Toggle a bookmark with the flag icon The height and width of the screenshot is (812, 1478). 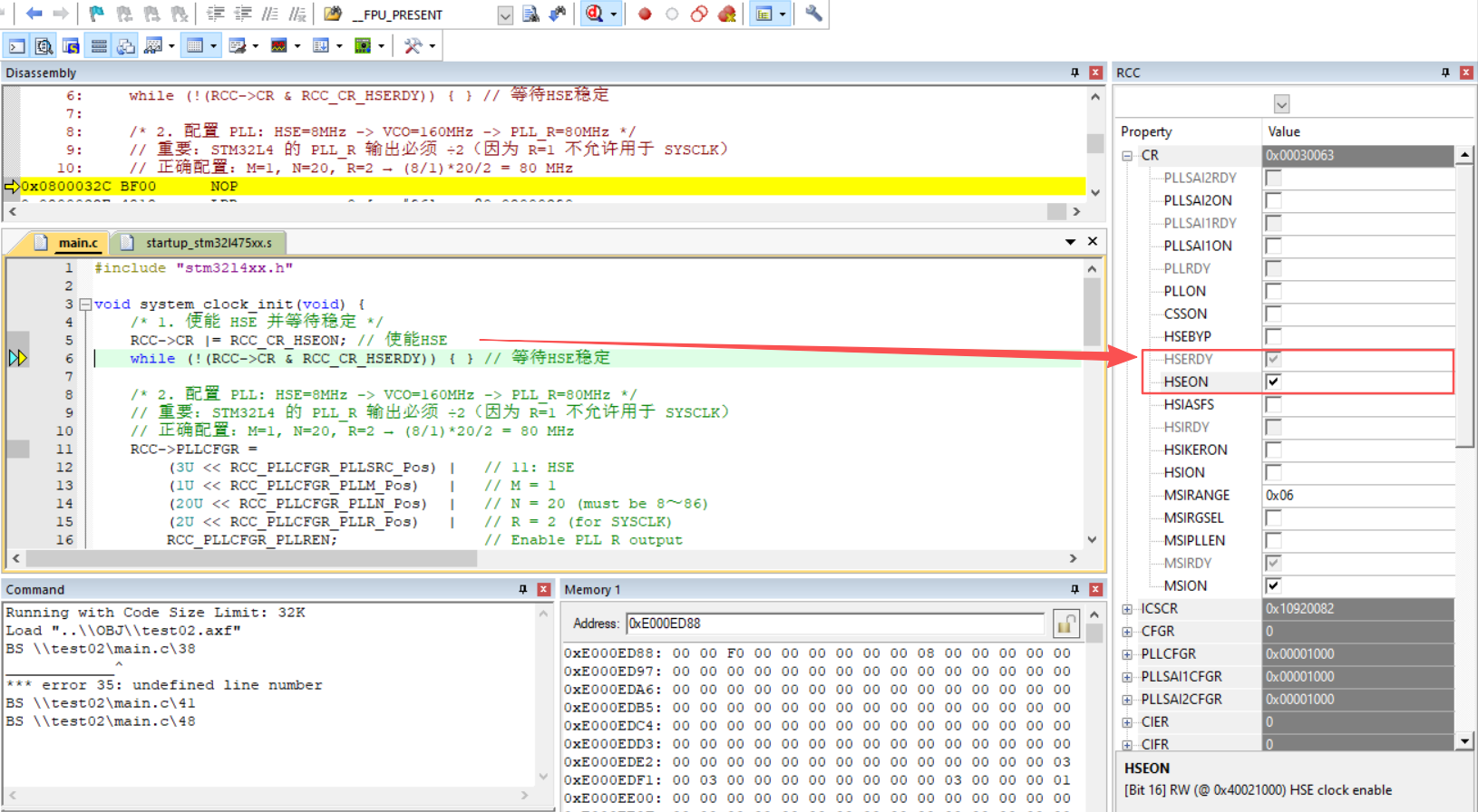point(96,14)
